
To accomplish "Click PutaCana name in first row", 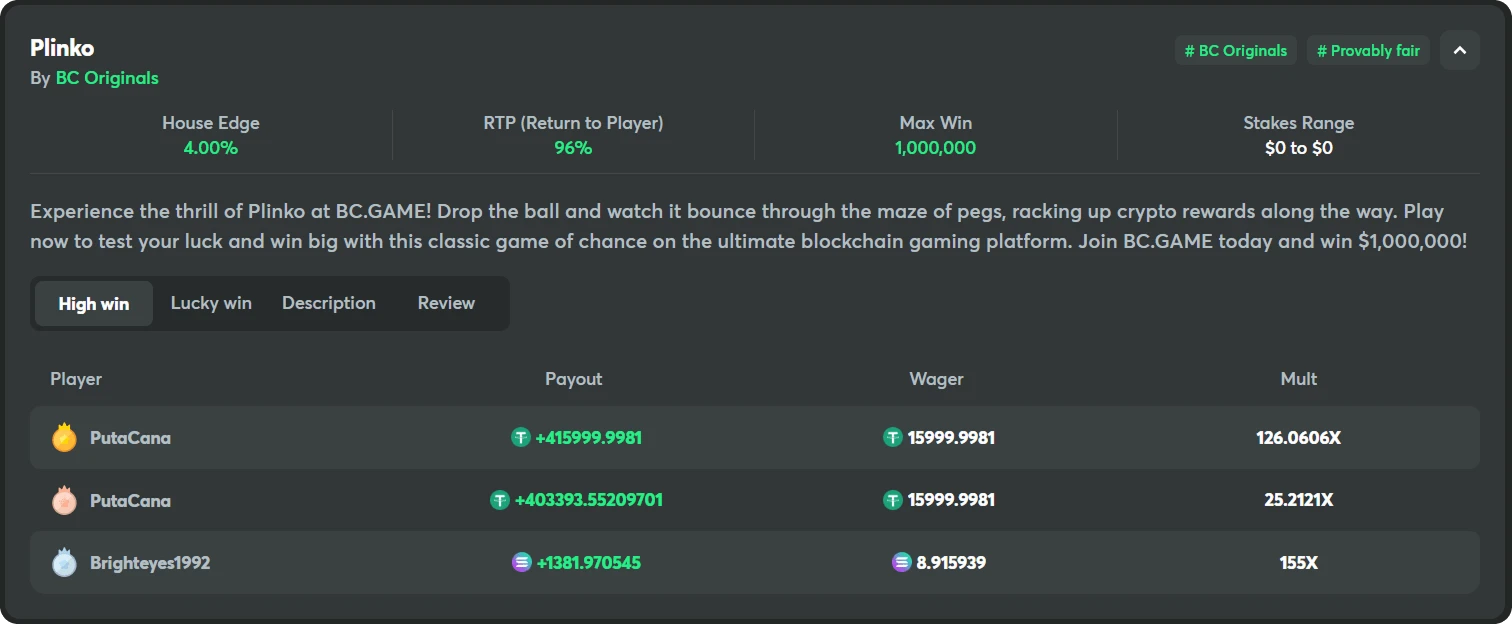I will point(130,438).
